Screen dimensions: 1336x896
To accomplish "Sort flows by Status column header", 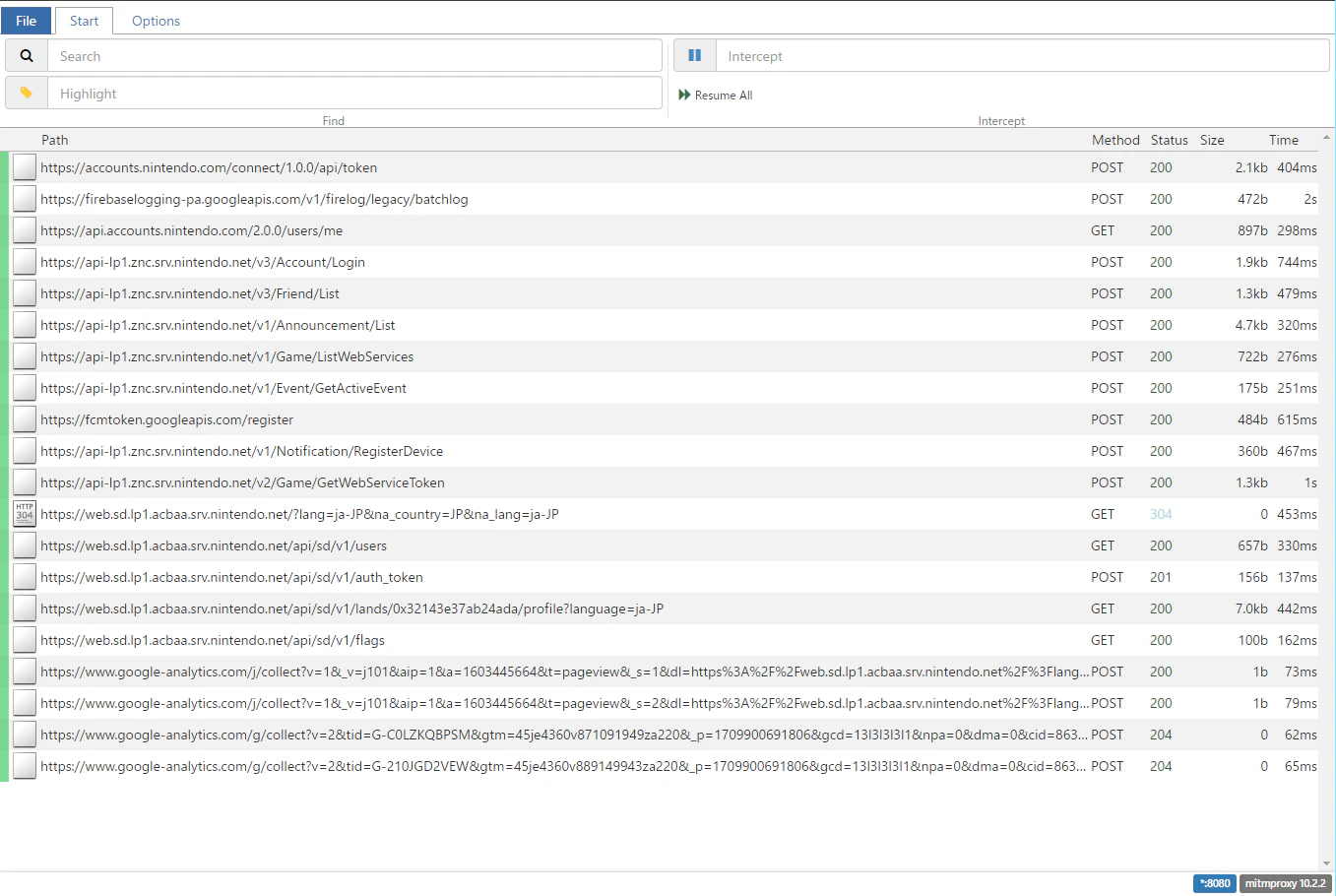I will click(x=1170, y=140).
